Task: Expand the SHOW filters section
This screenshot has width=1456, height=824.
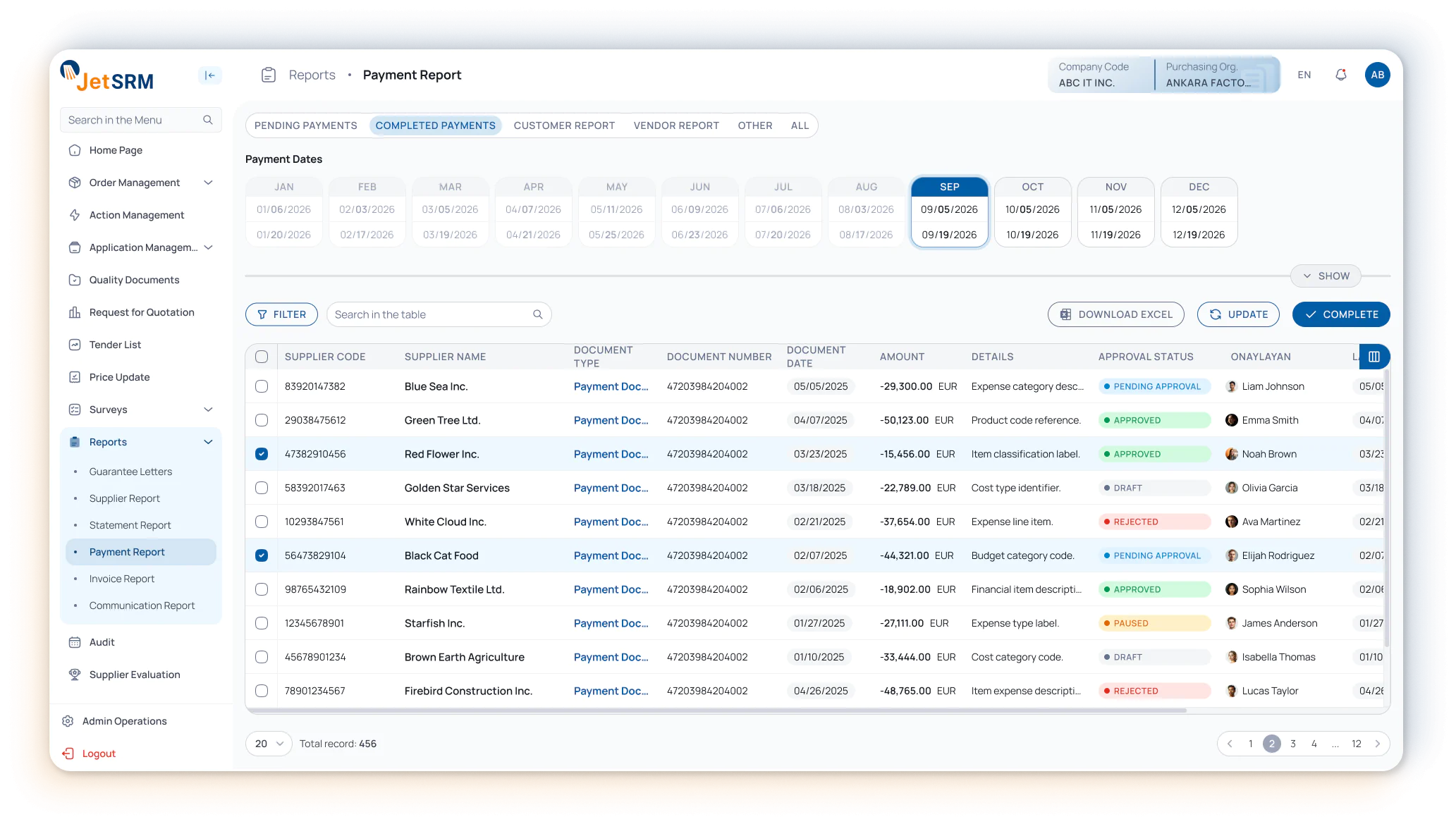Action: (x=1326, y=276)
